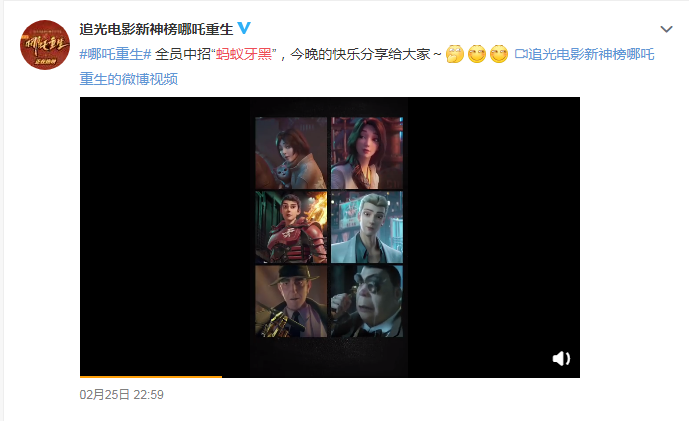The height and width of the screenshot is (421, 689).
Task: Click the last smiling emoji
Action: click(x=499, y=54)
